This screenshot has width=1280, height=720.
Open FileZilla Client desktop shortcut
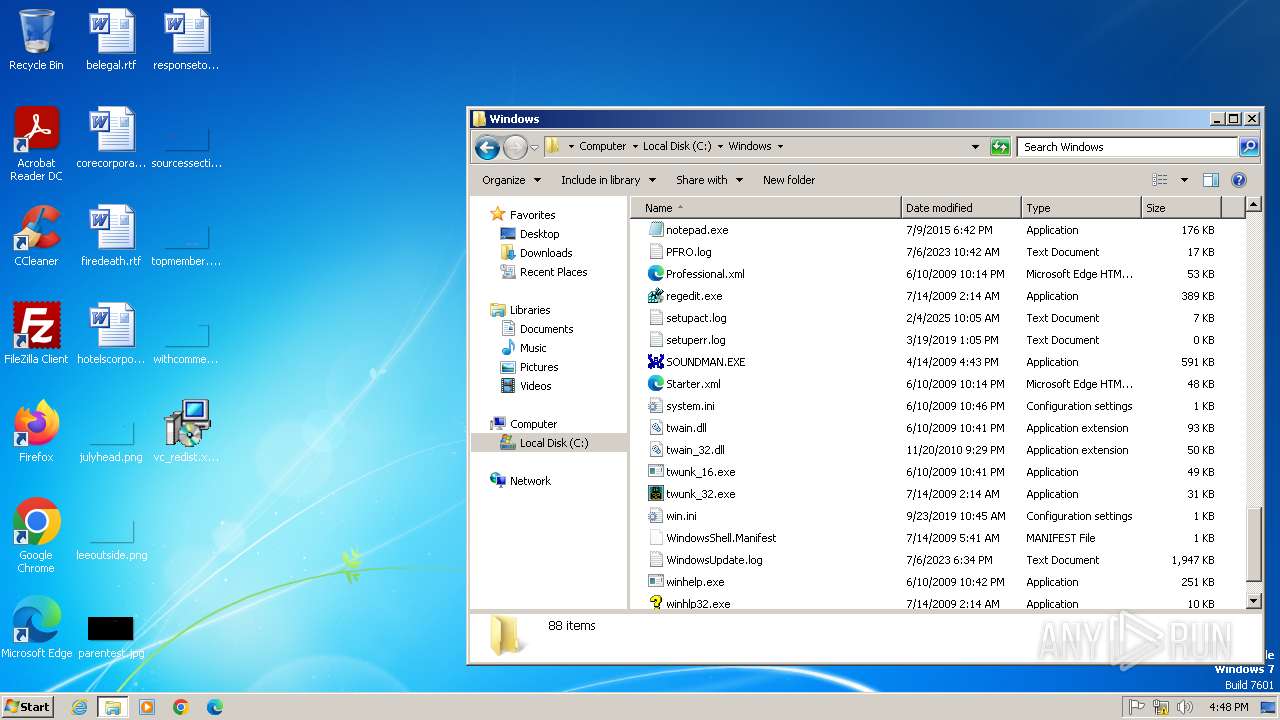pos(36,334)
